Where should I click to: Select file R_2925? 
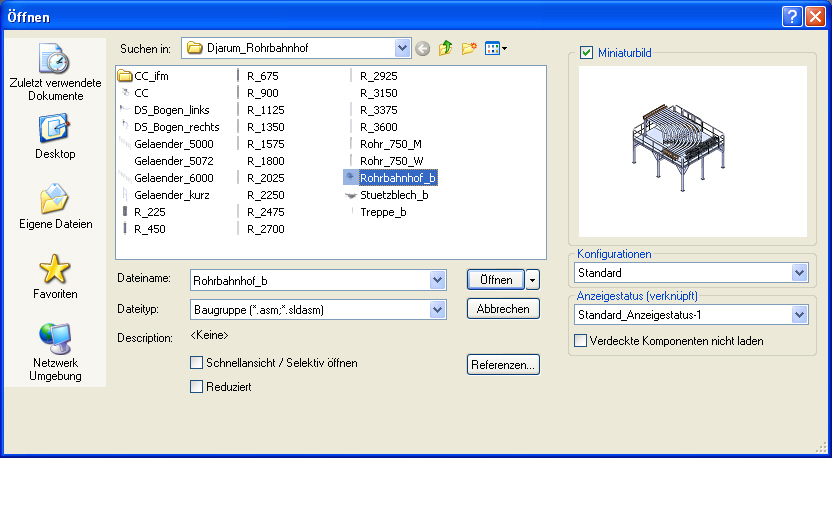379,76
